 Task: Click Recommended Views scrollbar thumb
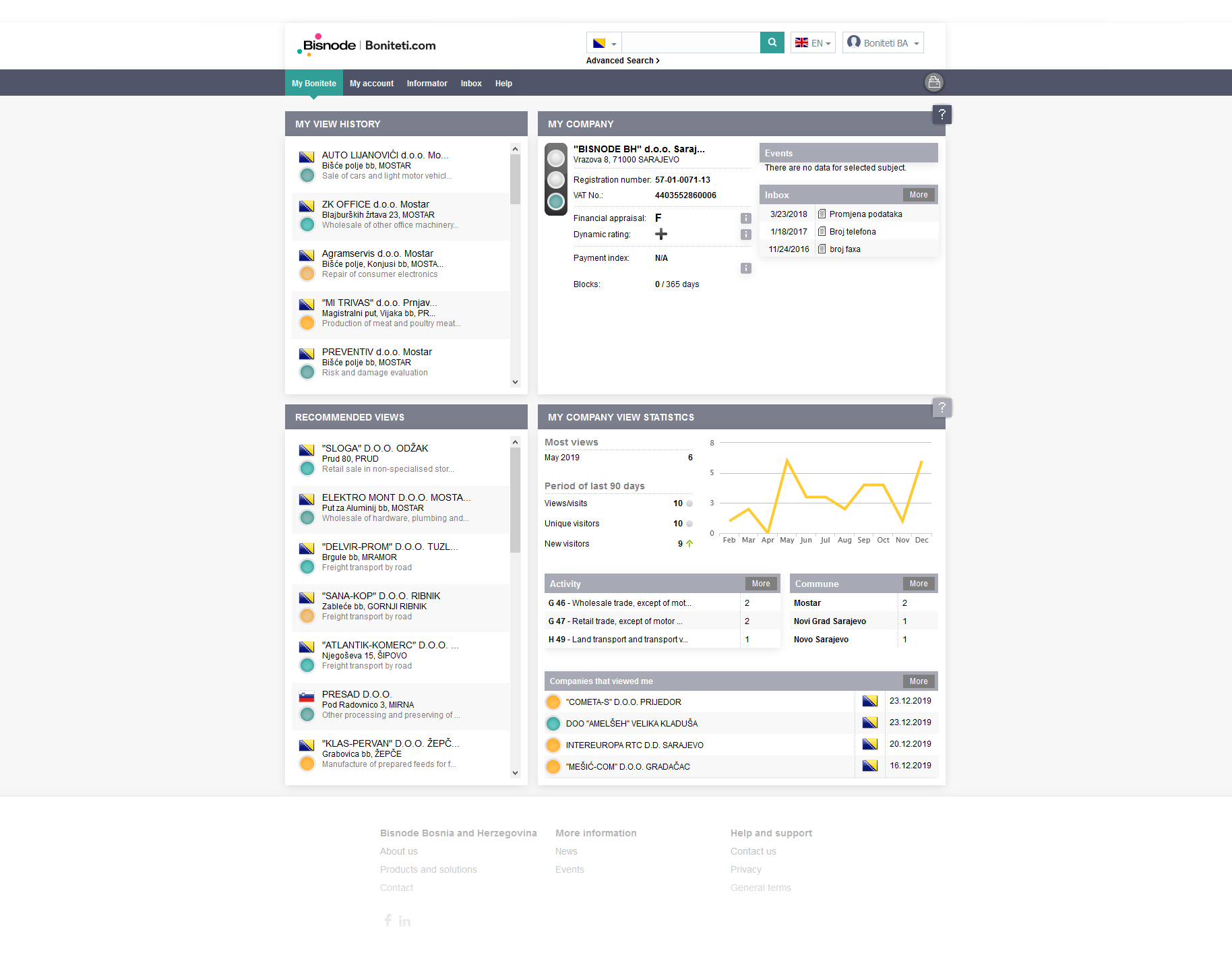(x=515, y=500)
